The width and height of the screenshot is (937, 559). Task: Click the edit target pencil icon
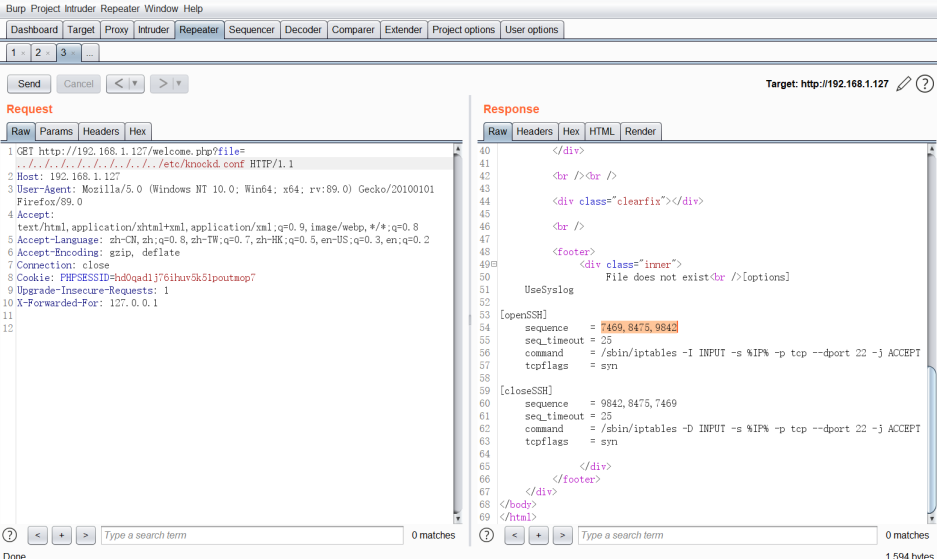click(x=904, y=84)
